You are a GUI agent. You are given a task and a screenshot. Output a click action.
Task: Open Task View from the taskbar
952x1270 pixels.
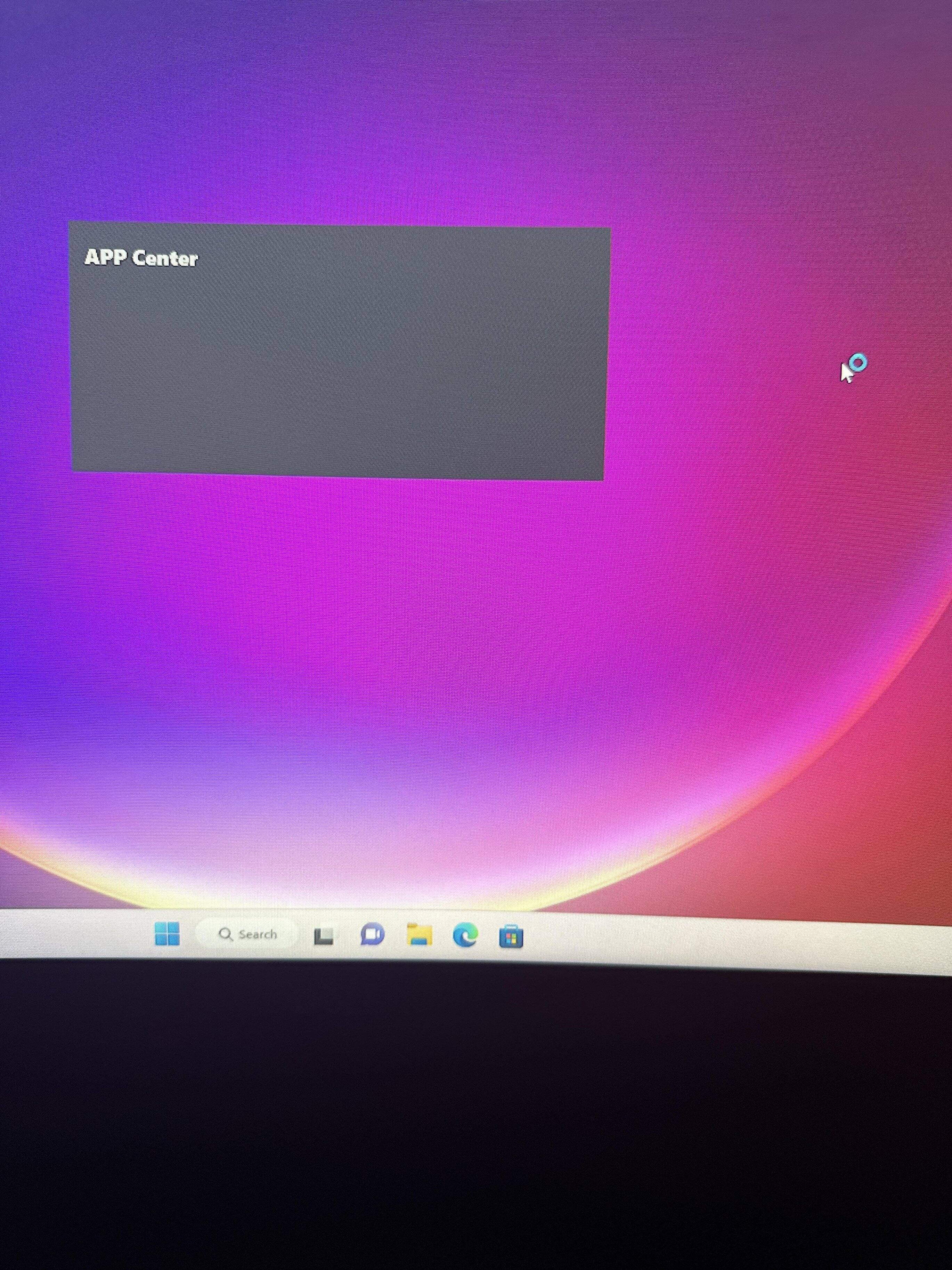click(324, 936)
